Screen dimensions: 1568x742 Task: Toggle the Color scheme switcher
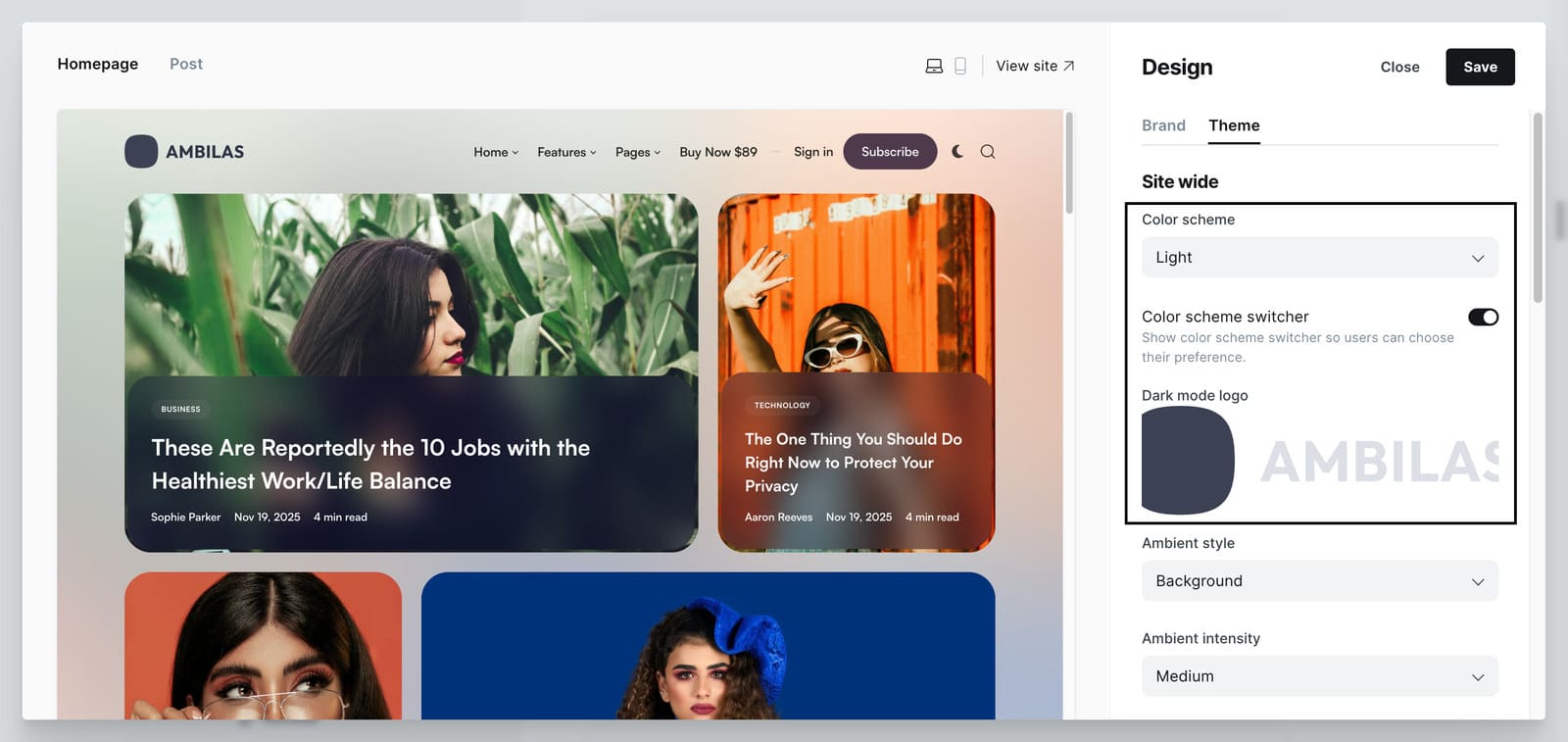coord(1482,317)
